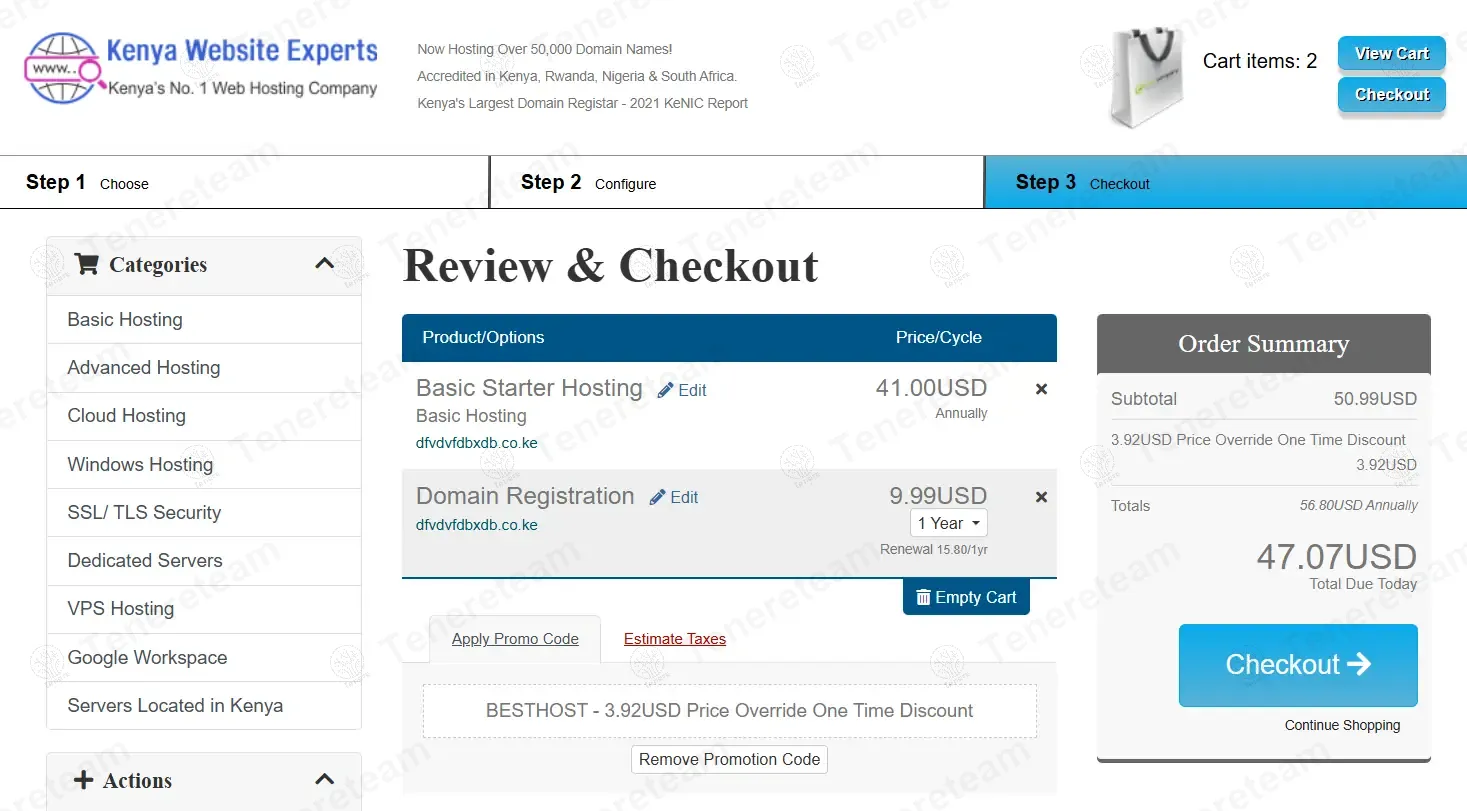Click the Domain Registration product title
Viewport: 1467px width, 811px height.
coord(525,496)
